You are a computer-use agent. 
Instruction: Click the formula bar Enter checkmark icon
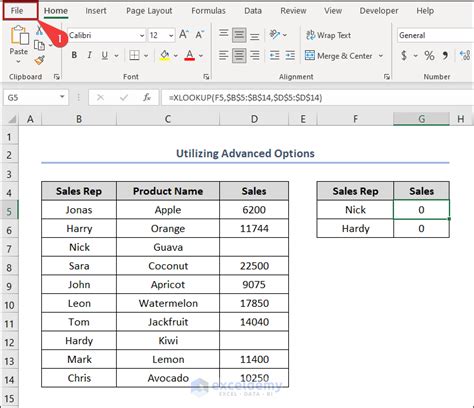(124, 97)
